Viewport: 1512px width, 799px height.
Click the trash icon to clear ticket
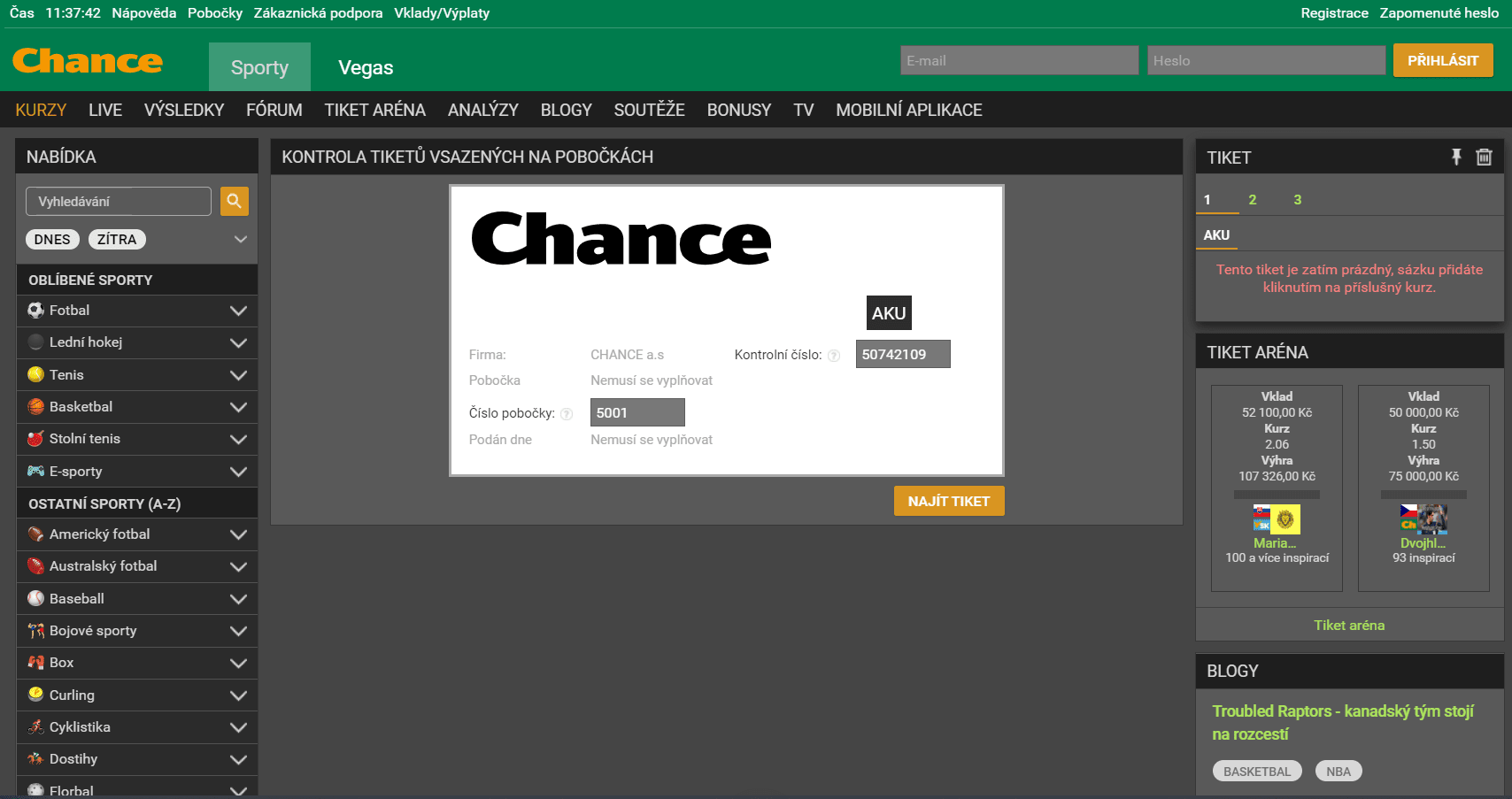pyautogui.click(x=1484, y=157)
